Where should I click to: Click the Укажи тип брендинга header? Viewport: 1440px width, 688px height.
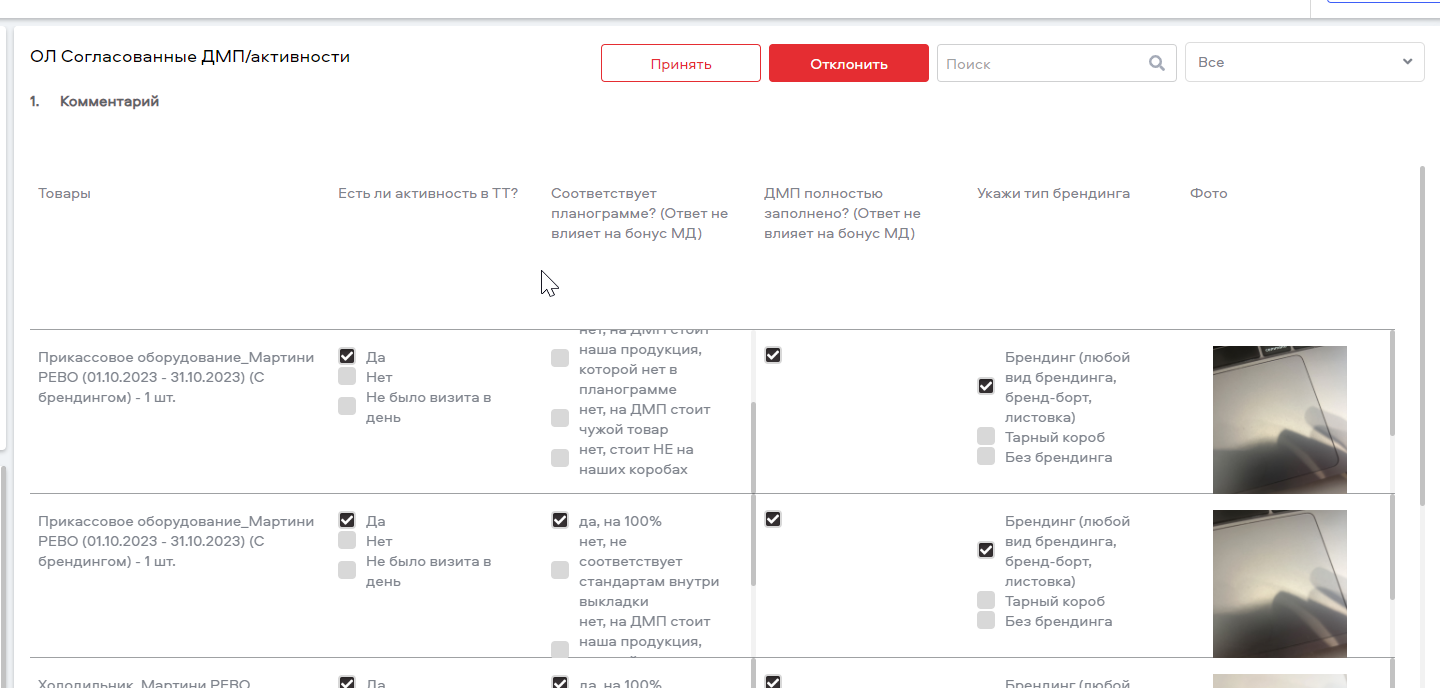(1054, 193)
